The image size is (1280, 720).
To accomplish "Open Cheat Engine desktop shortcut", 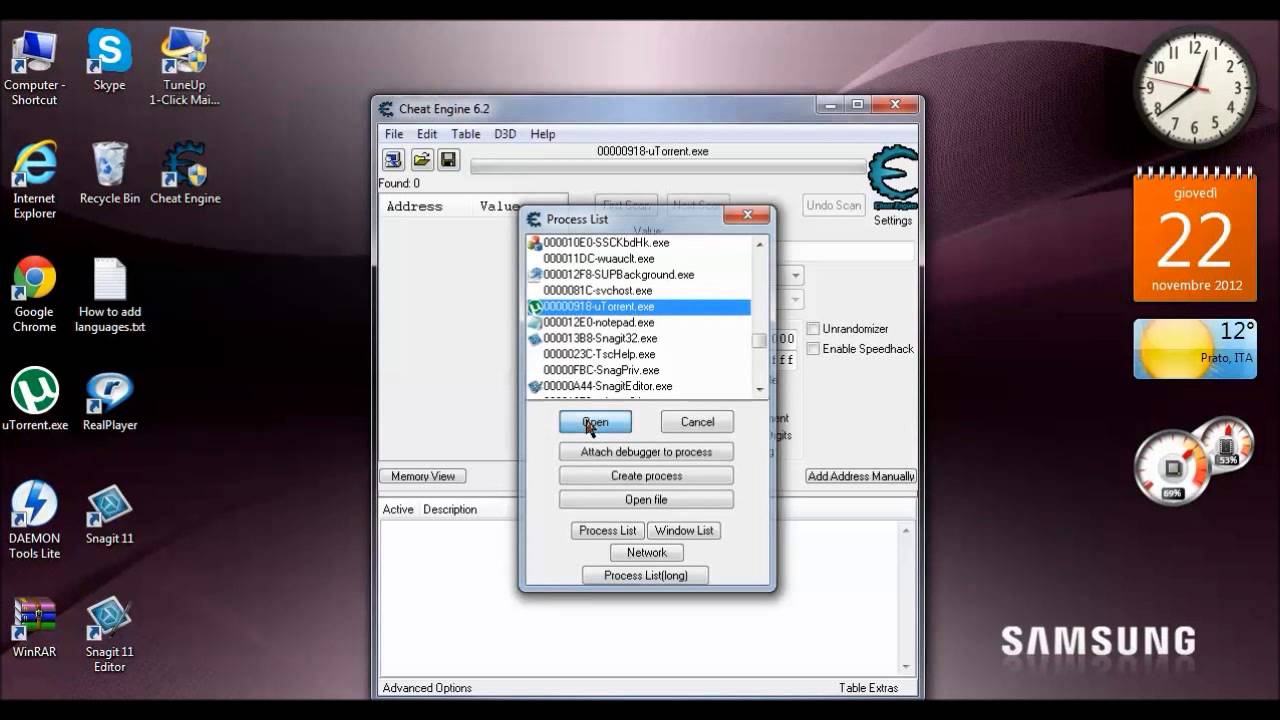I will click(x=185, y=175).
